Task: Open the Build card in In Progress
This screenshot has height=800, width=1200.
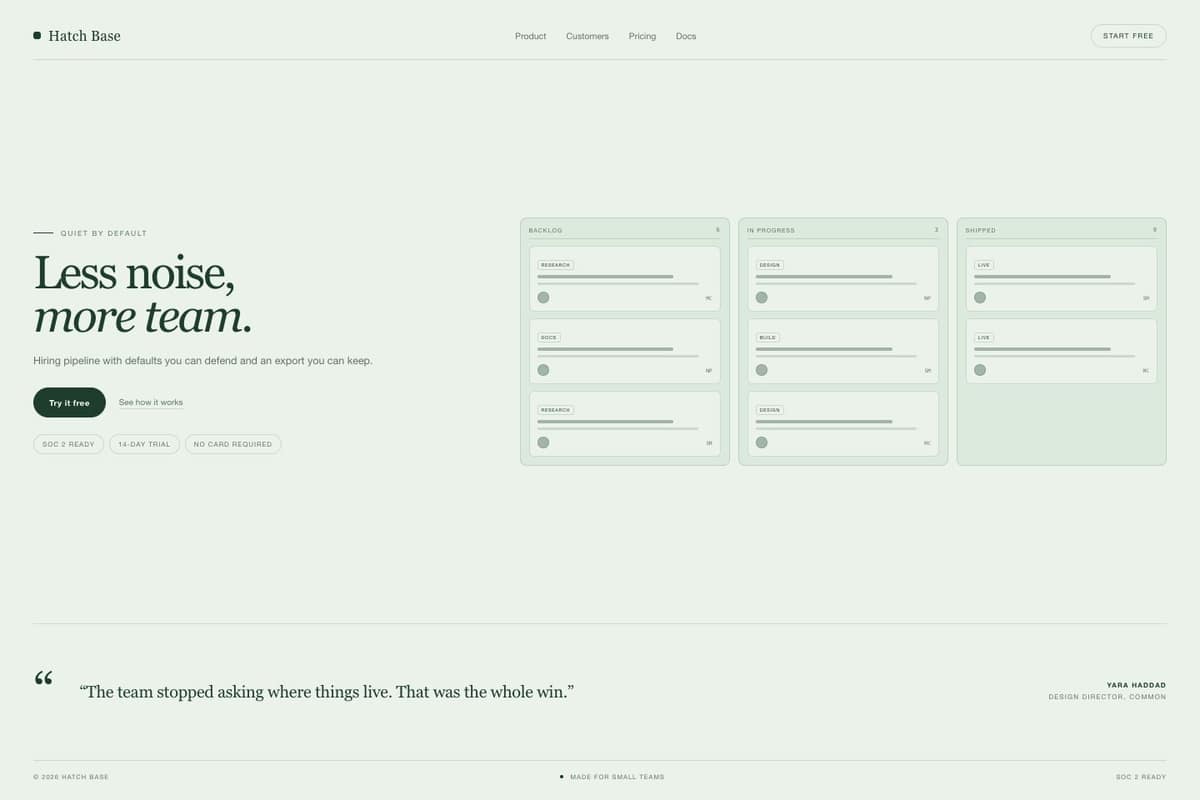Action: (x=843, y=351)
